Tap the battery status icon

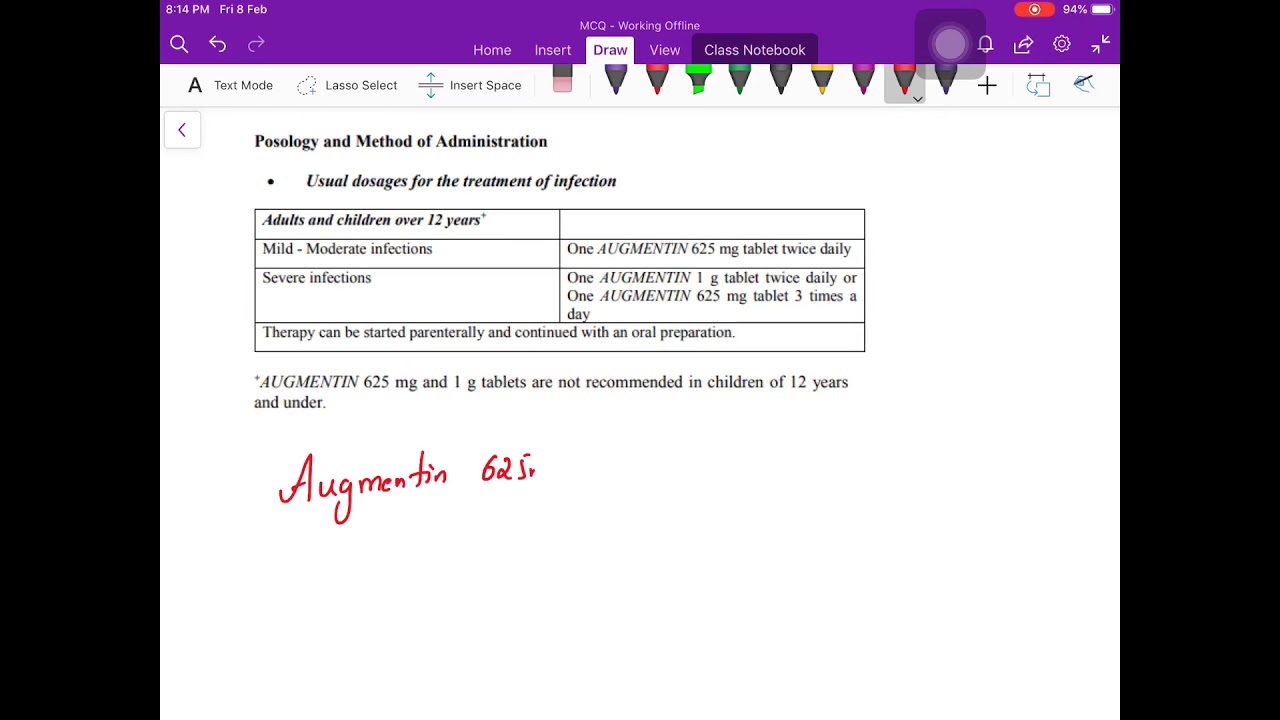click(1102, 9)
